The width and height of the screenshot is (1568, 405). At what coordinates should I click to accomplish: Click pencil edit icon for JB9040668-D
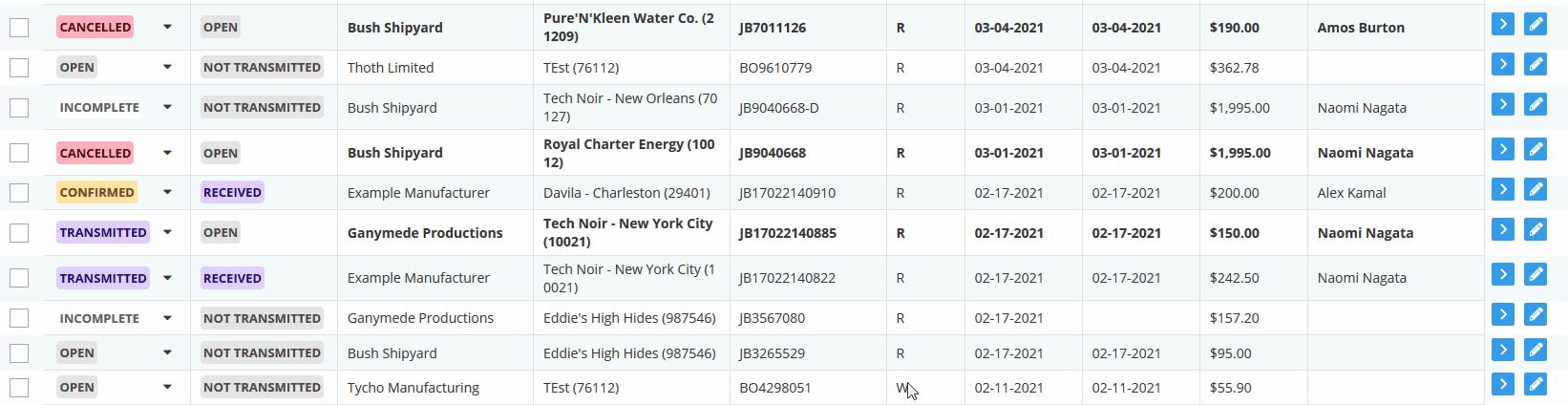coord(1536,104)
